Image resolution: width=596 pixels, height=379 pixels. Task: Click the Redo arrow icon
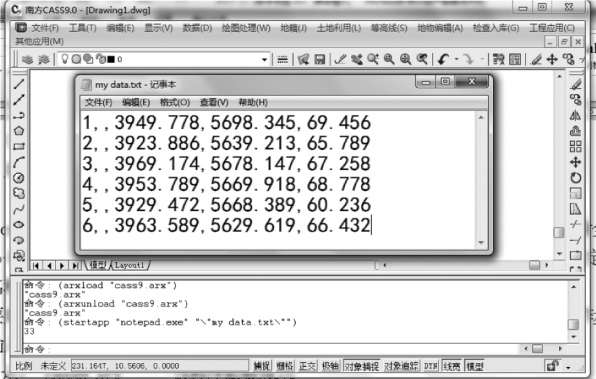point(468,59)
